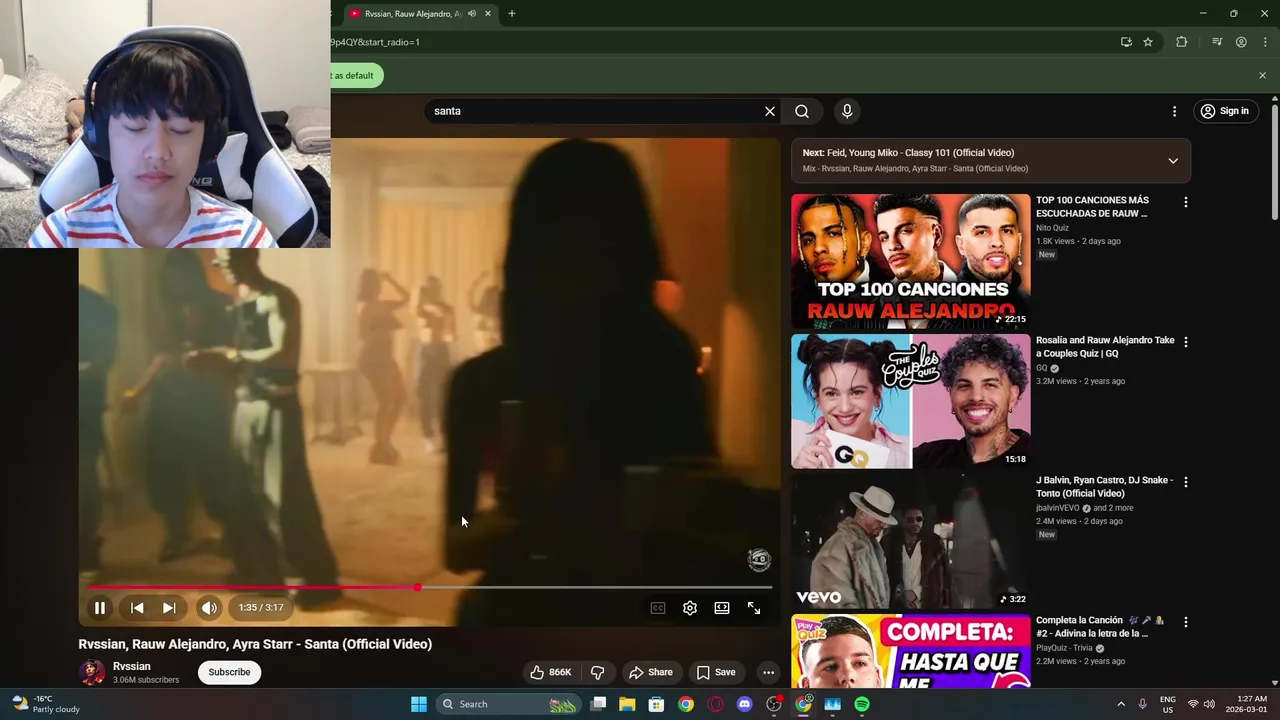Mute the video player volume

coord(208,608)
